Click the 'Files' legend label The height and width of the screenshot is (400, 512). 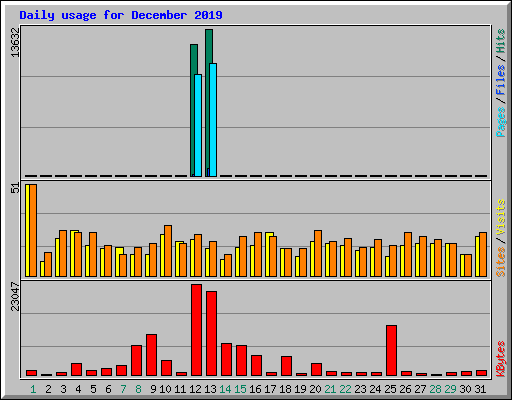(500, 80)
